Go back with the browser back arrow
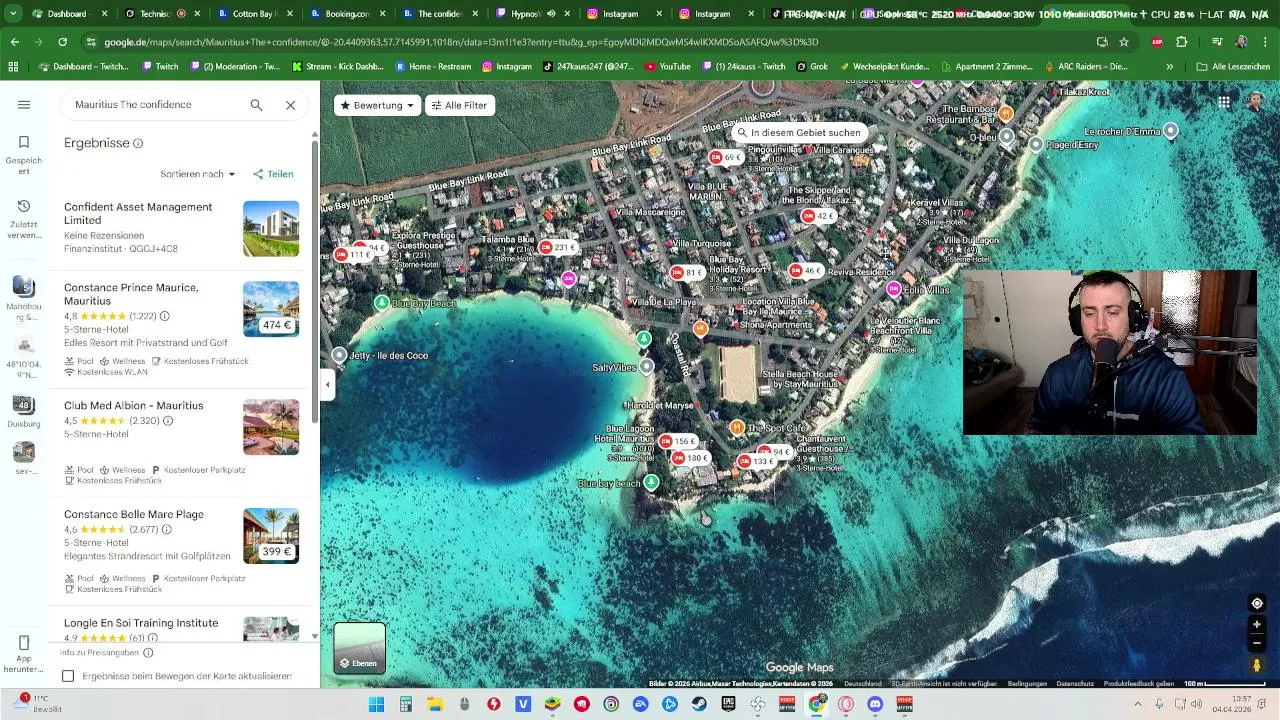1280x720 pixels. [14, 42]
